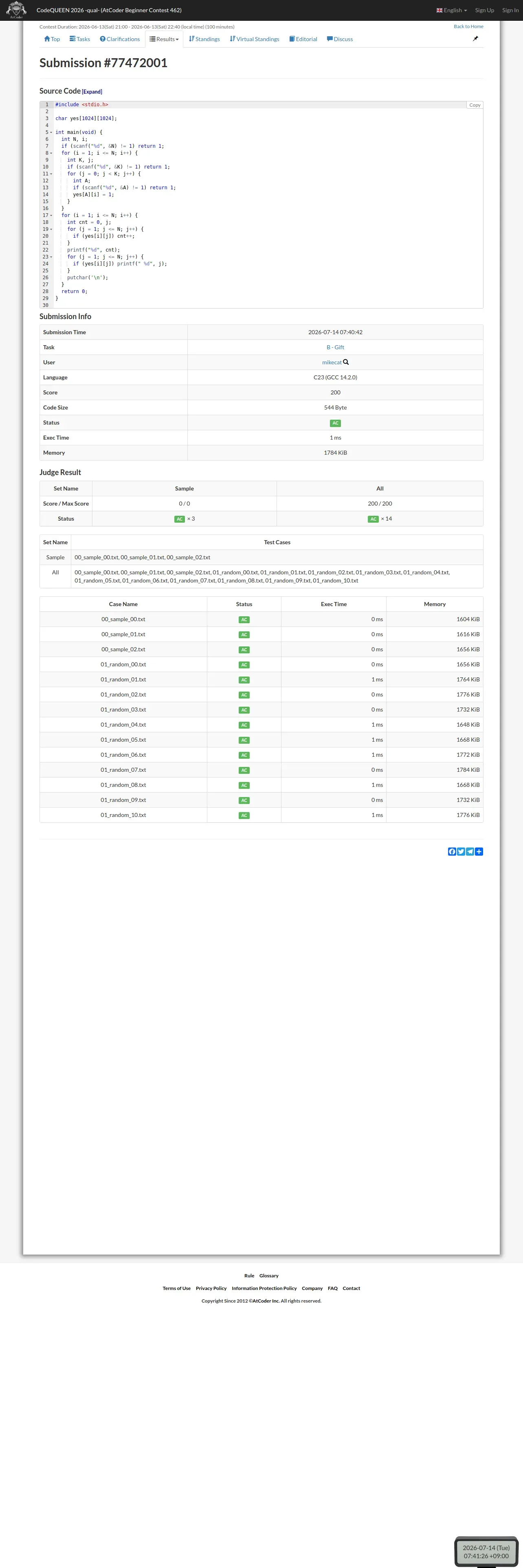523x1568 pixels.
Task: Open the Clarifications tab
Action: pos(120,39)
